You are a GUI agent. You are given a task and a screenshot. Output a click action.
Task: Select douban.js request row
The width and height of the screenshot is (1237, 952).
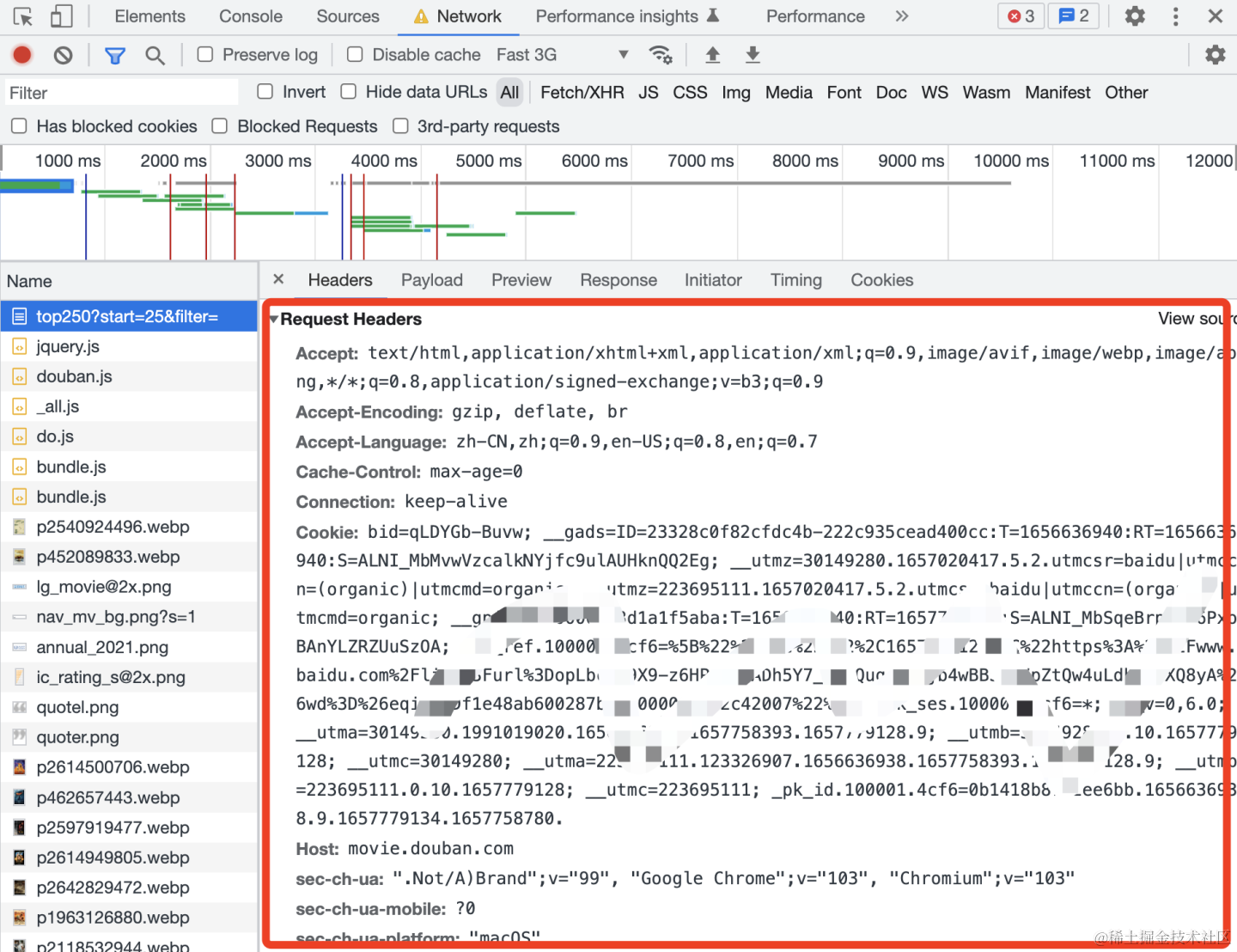[x=129, y=376]
